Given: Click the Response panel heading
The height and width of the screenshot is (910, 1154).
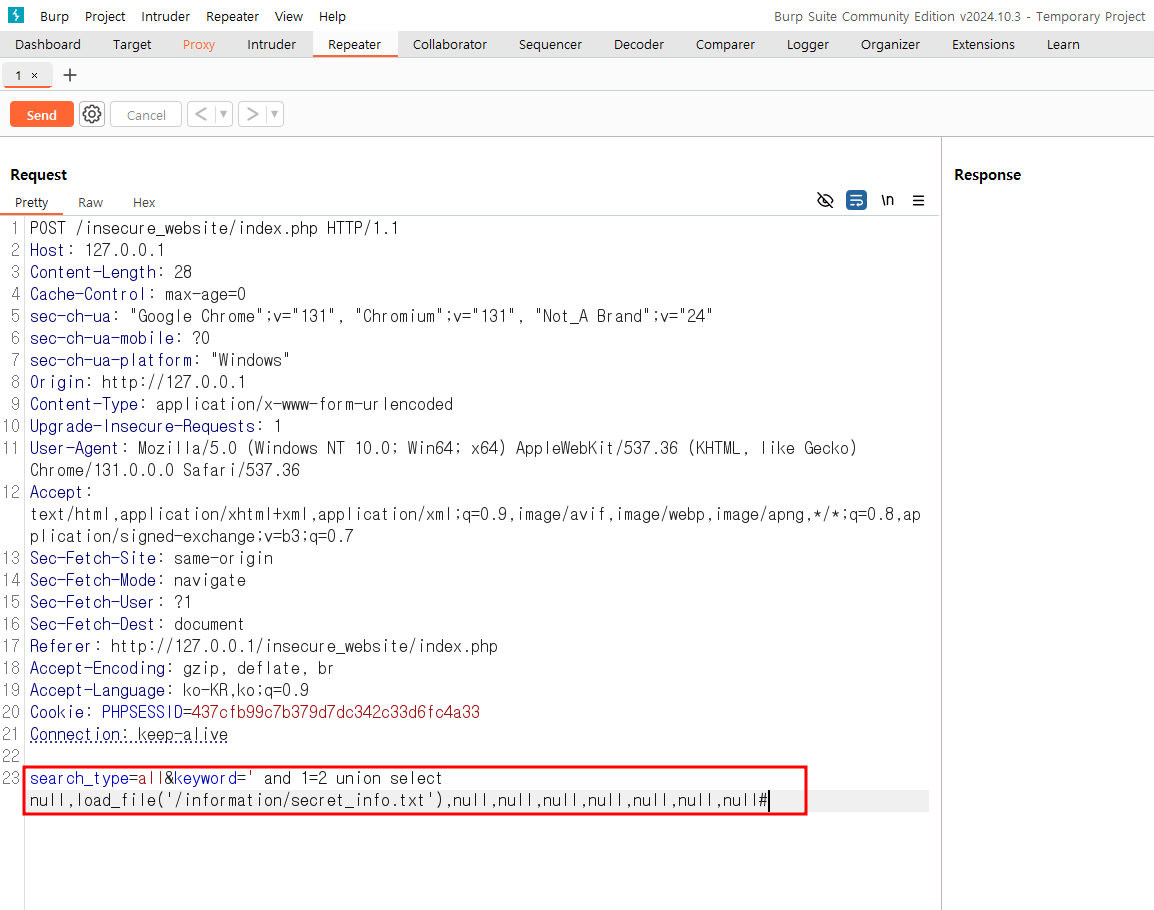Looking at the screenshot, I should click(987, 175).
